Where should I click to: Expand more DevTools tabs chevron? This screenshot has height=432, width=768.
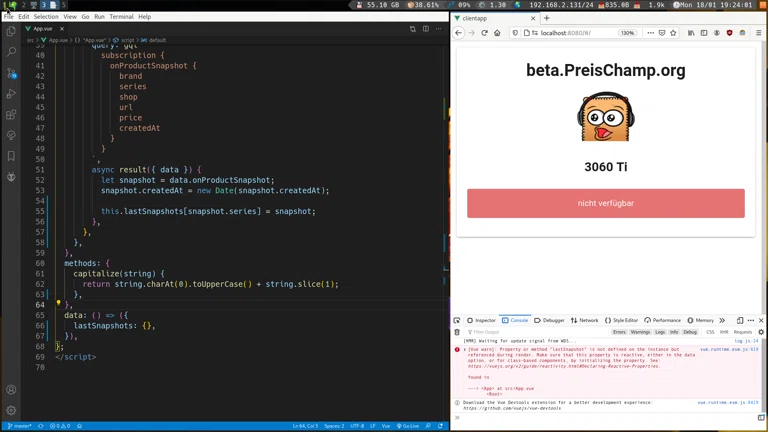[722, 320]
